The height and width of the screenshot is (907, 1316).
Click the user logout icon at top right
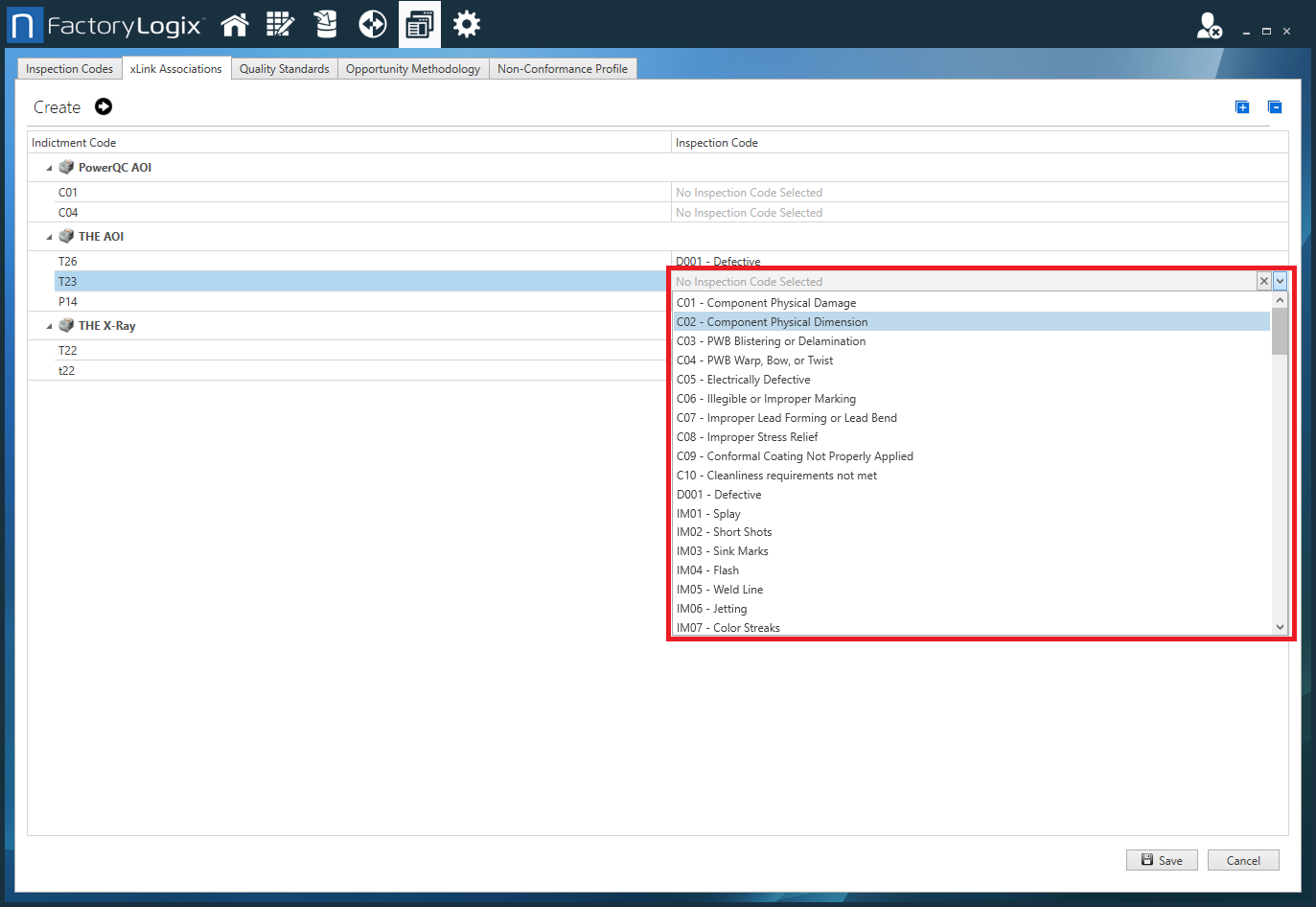point(1210,26)
